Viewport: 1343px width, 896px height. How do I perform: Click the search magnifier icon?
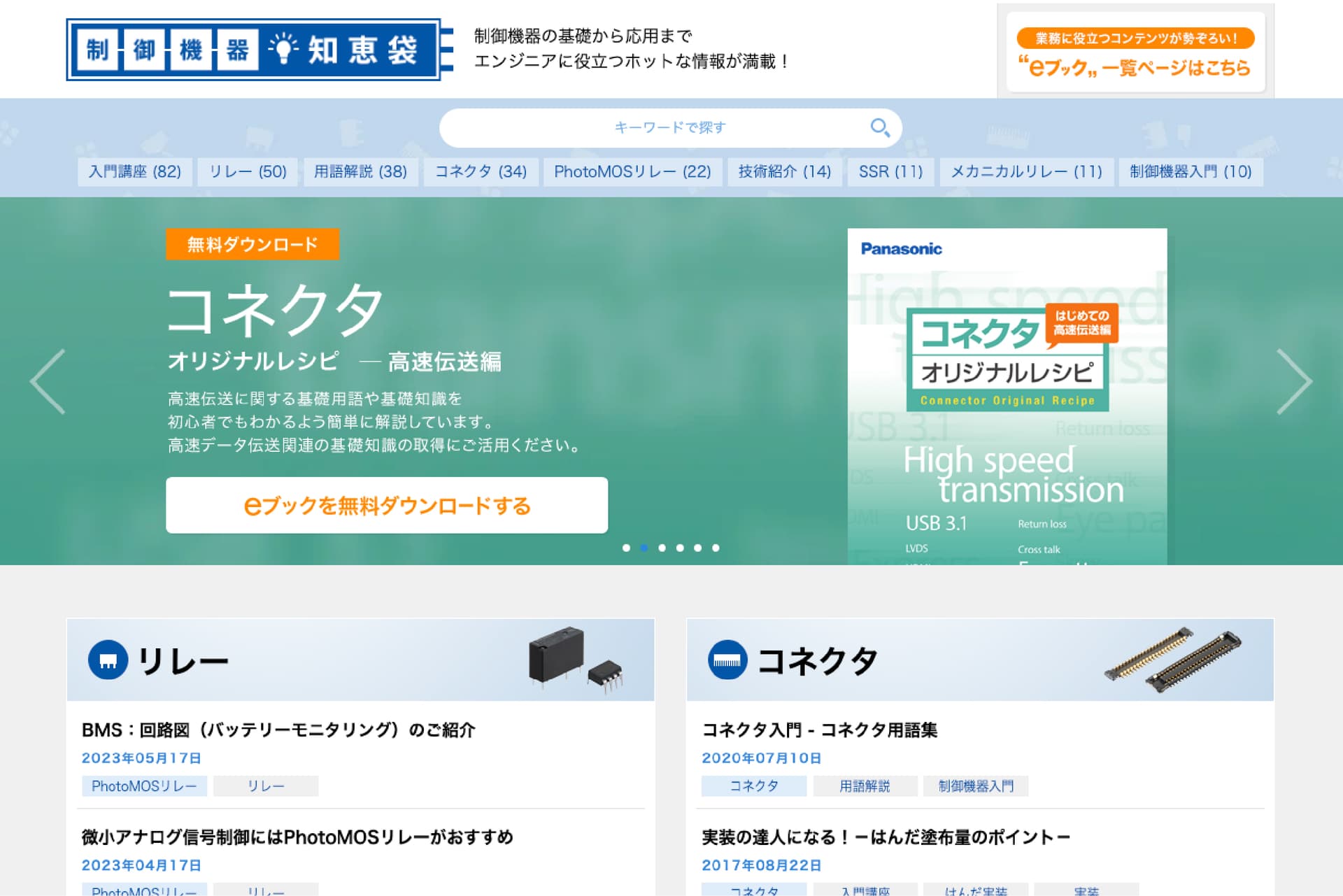pyautogui.click(x=879, y=127)
